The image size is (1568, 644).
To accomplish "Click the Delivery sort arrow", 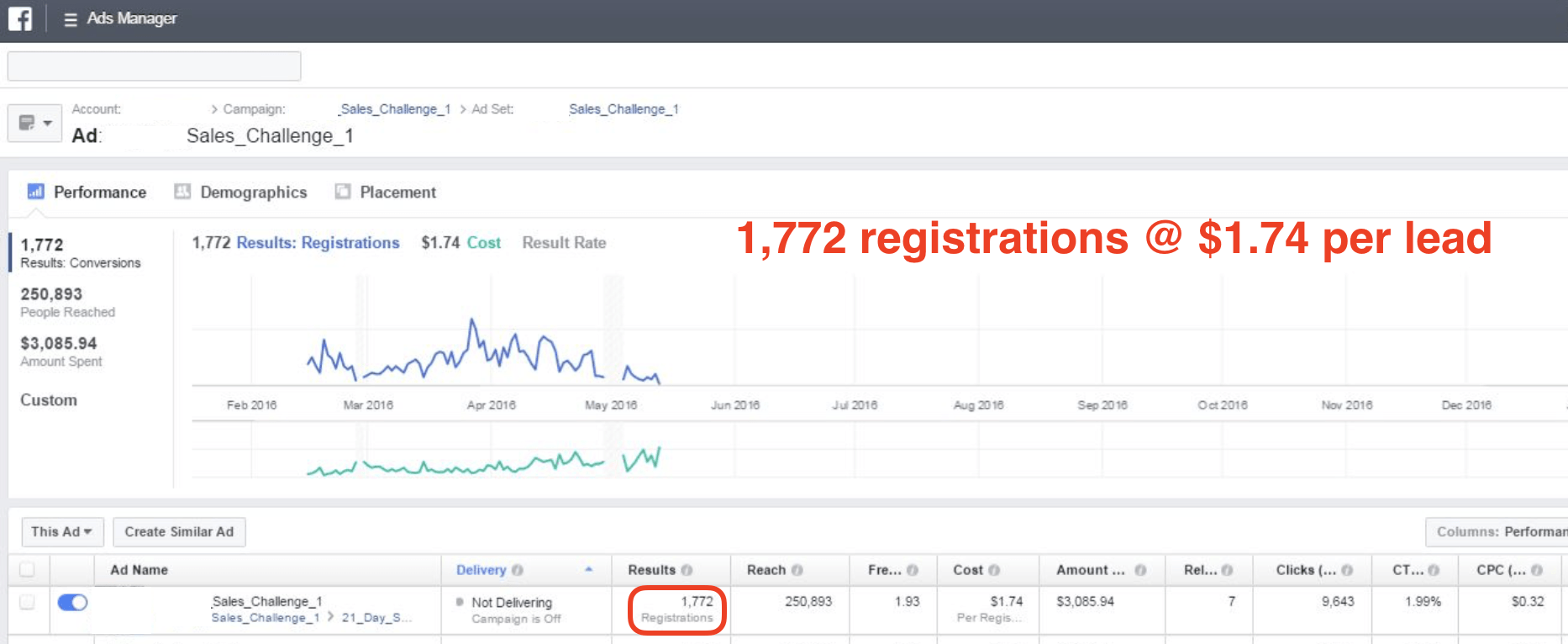I will [x=588, y=569].
